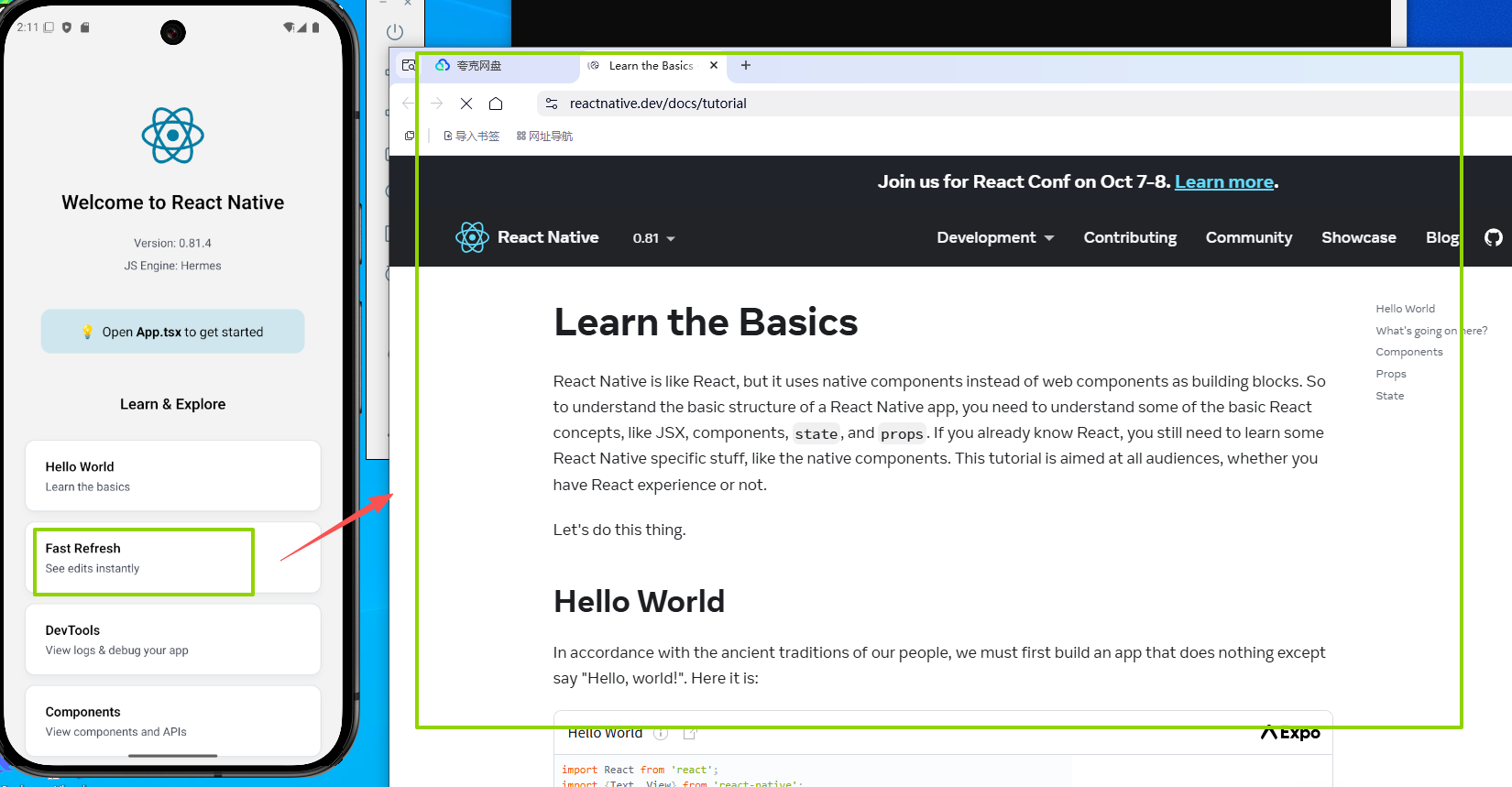Open the GitHub icon in navbar
The width and height of the screenshot is (1512, 787).
pos(1494,237)
